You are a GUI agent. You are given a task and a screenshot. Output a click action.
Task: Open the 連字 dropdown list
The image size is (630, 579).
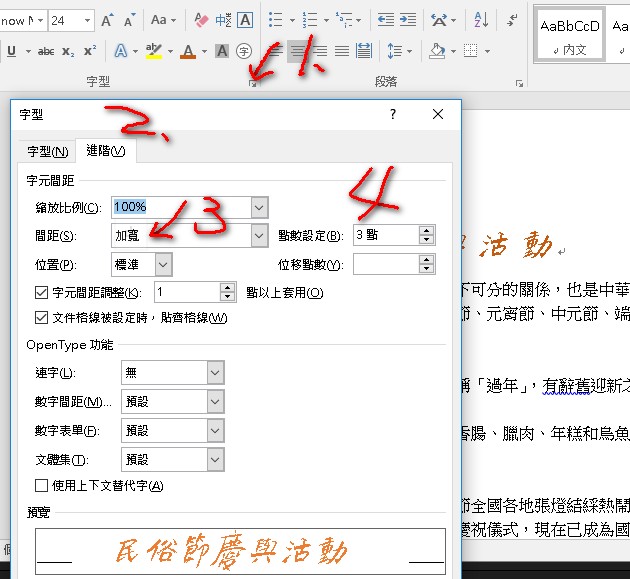(x=215, y=373)
